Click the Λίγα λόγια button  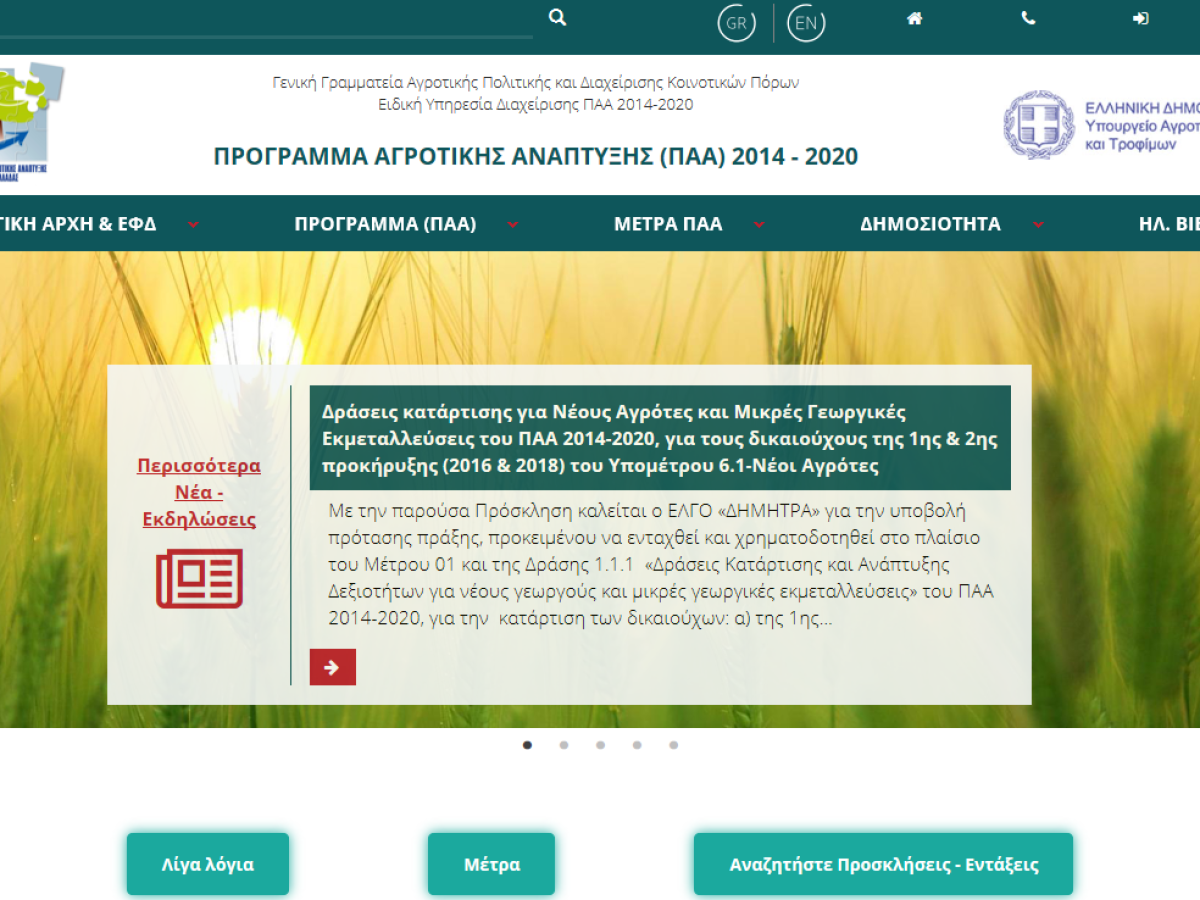(207, 863)
